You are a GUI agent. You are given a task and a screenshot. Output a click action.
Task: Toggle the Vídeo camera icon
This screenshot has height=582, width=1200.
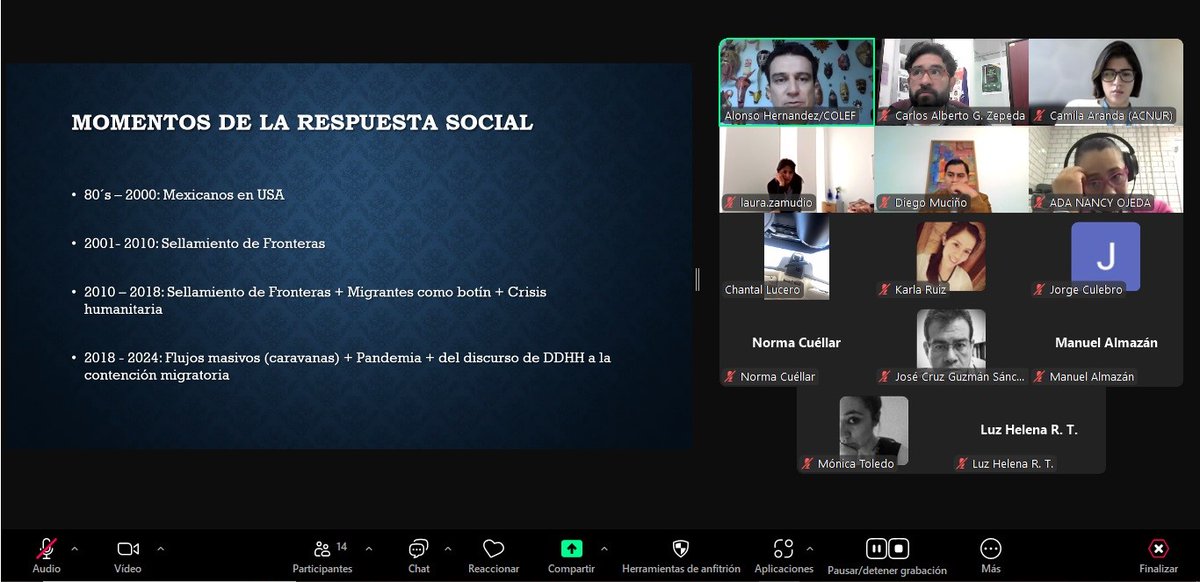point(128,548)
